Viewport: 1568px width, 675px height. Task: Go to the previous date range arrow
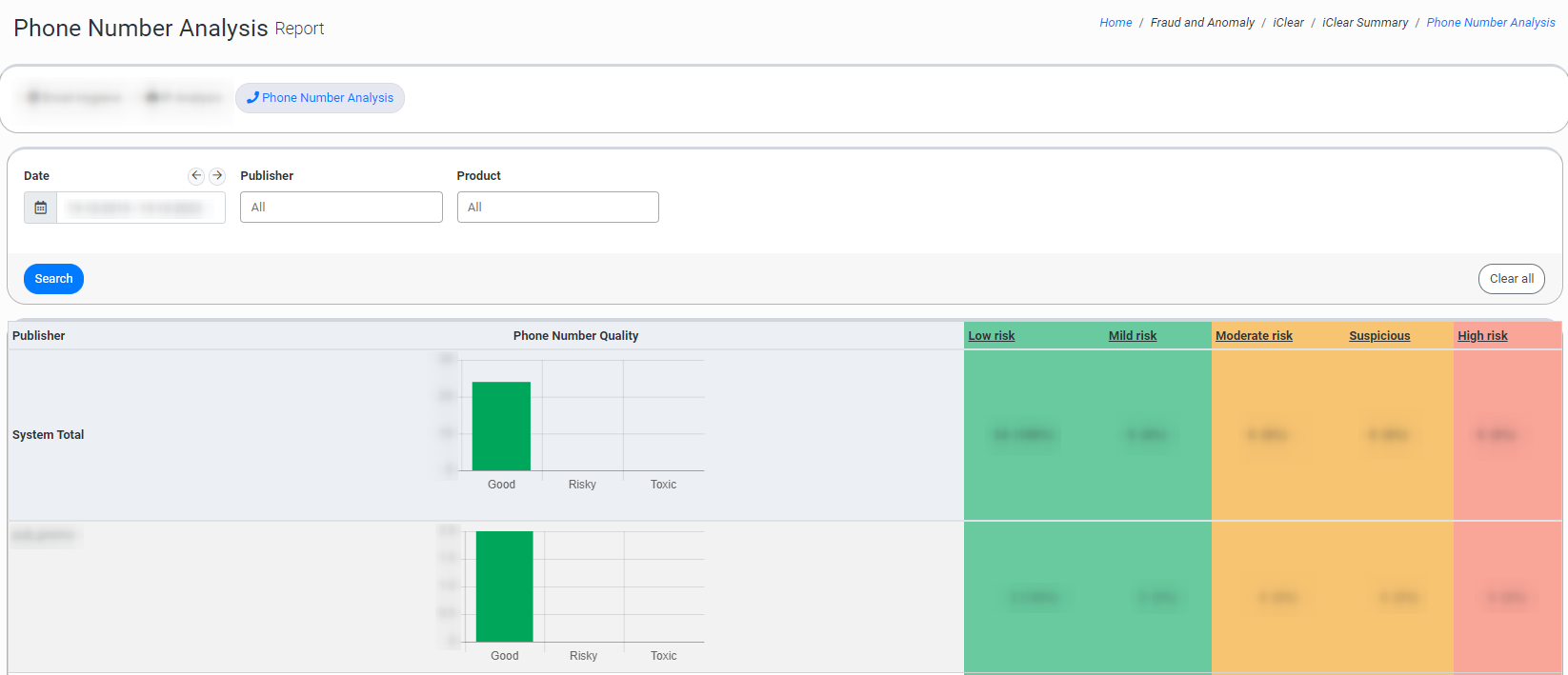coord(196,175)
